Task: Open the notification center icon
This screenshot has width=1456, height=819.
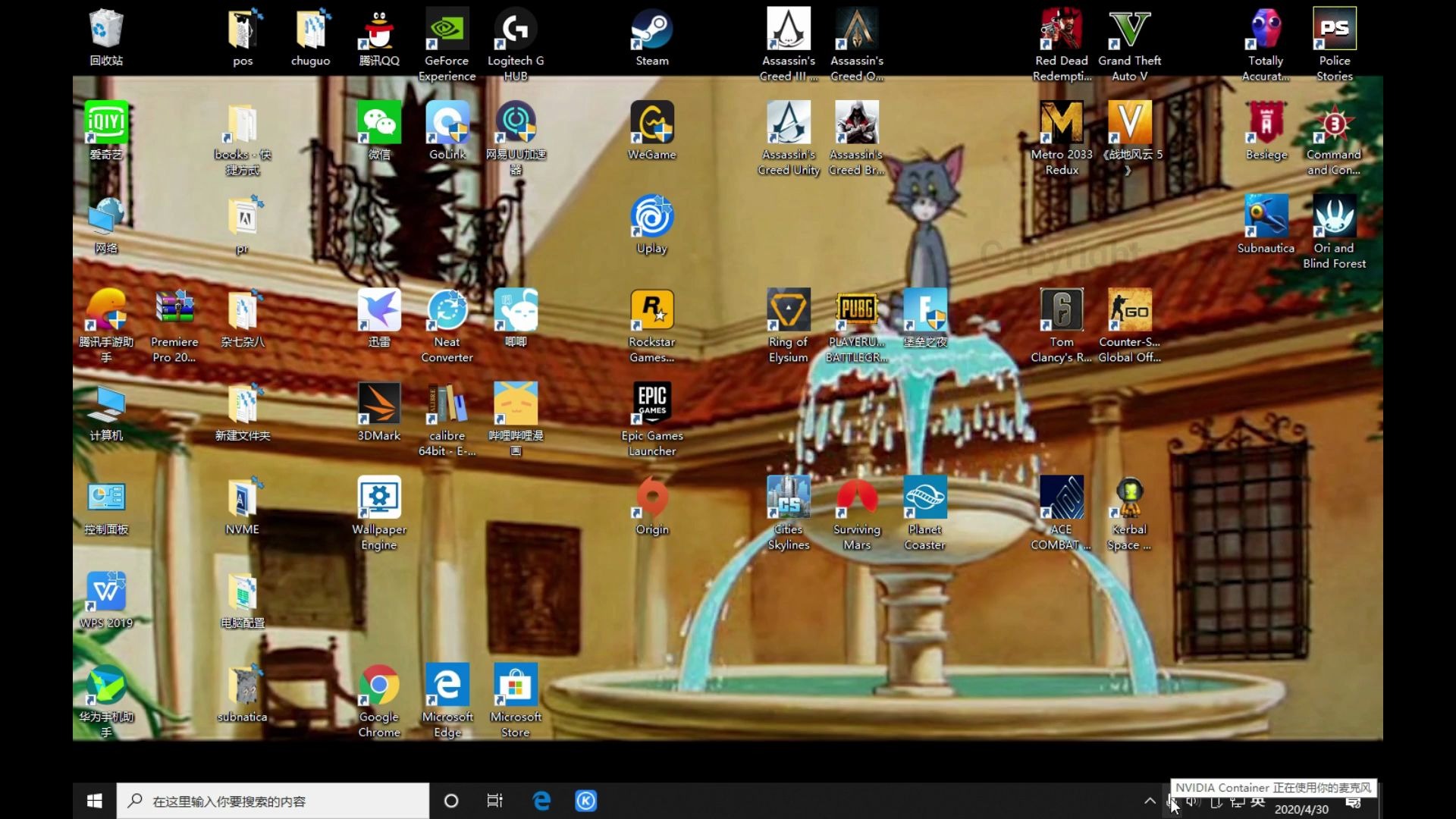Action: (x=1354, y=803)
